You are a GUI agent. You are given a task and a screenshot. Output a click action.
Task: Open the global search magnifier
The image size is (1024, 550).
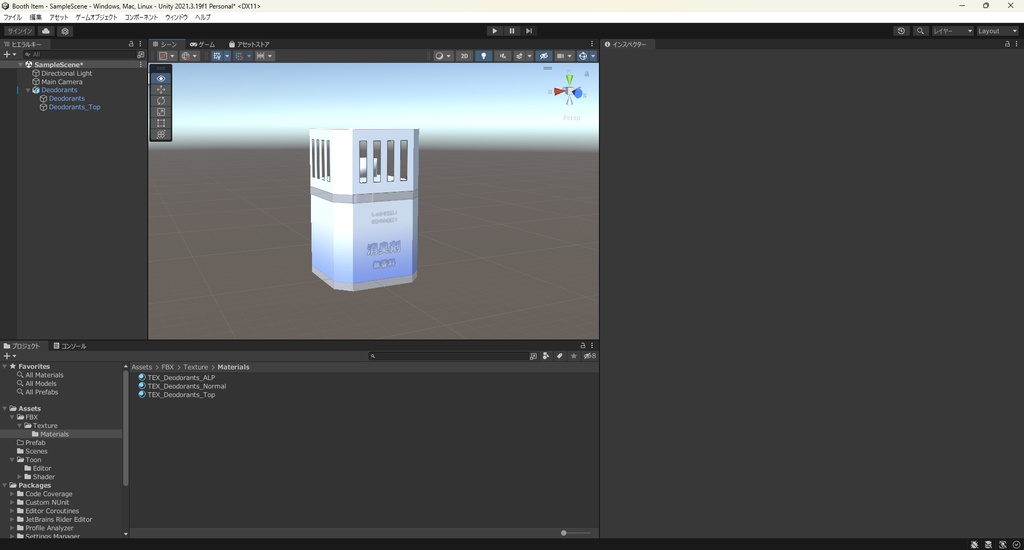920,31
